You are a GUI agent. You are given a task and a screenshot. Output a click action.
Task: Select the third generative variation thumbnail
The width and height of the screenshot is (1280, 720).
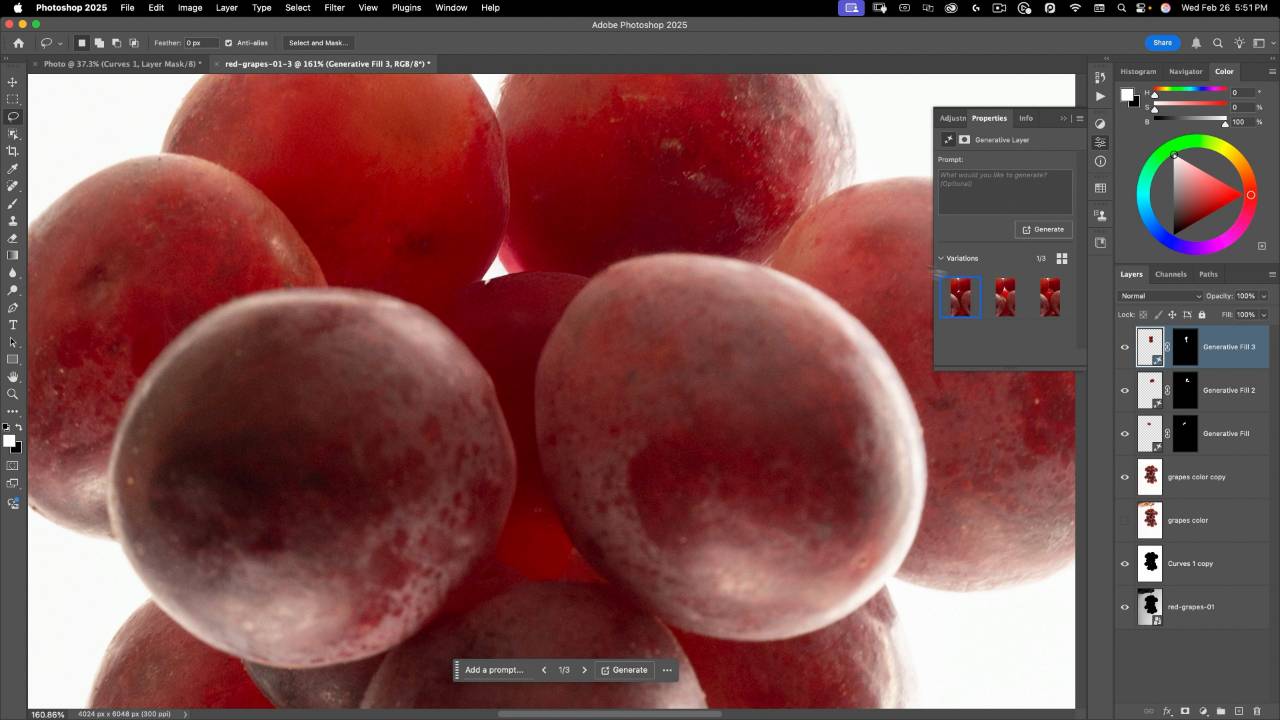click(1050, 297)
